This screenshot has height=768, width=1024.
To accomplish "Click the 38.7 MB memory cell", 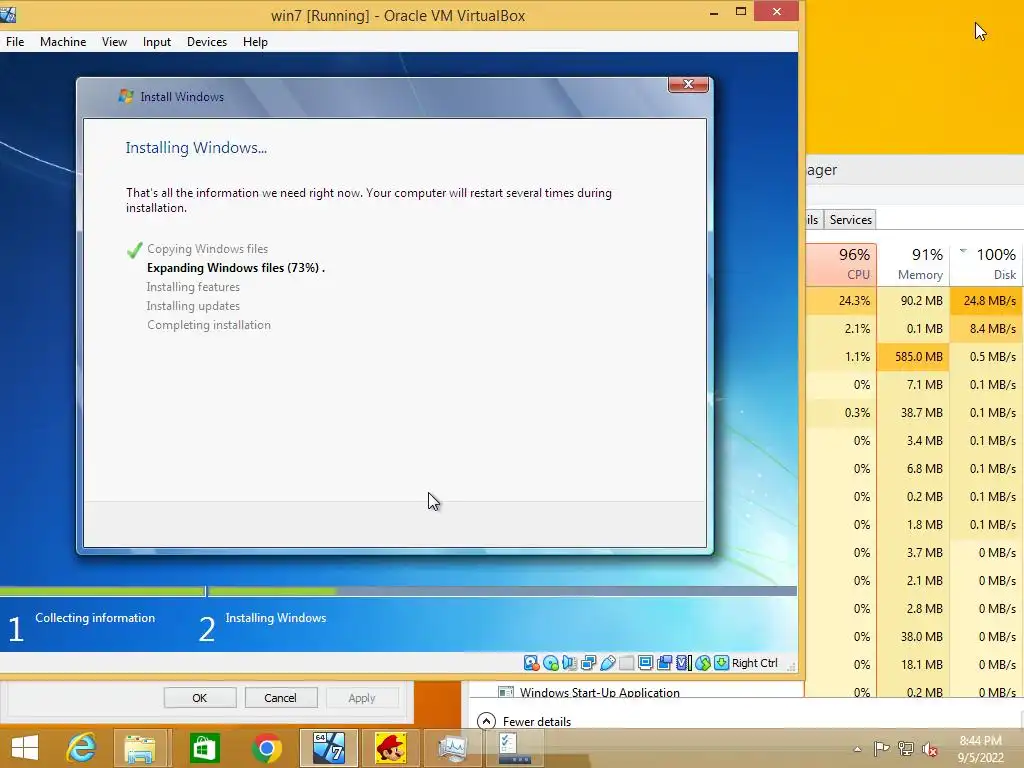I will (x=913, y=413).
